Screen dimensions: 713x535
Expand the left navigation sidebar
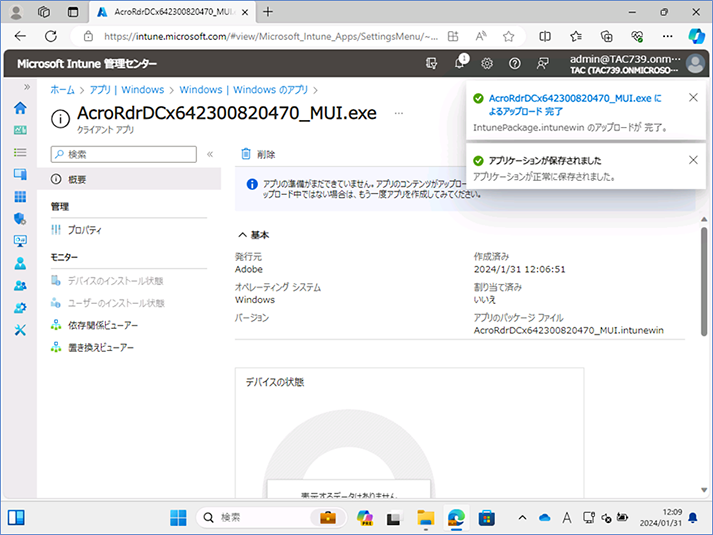pos(27,87)
